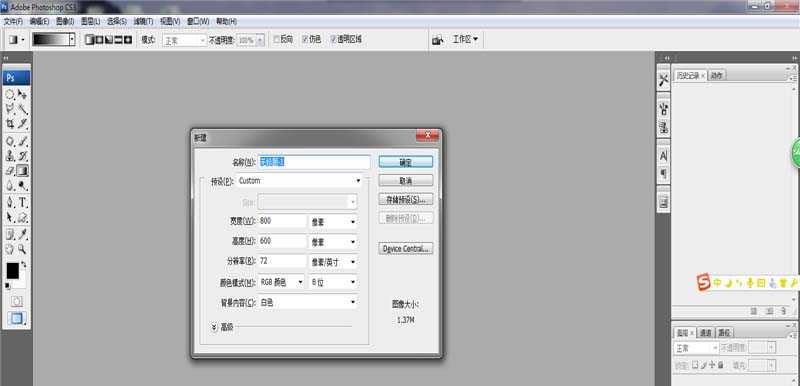Select the Dodge tool
This screenshot has width=800, height=386.
(22, 186)
